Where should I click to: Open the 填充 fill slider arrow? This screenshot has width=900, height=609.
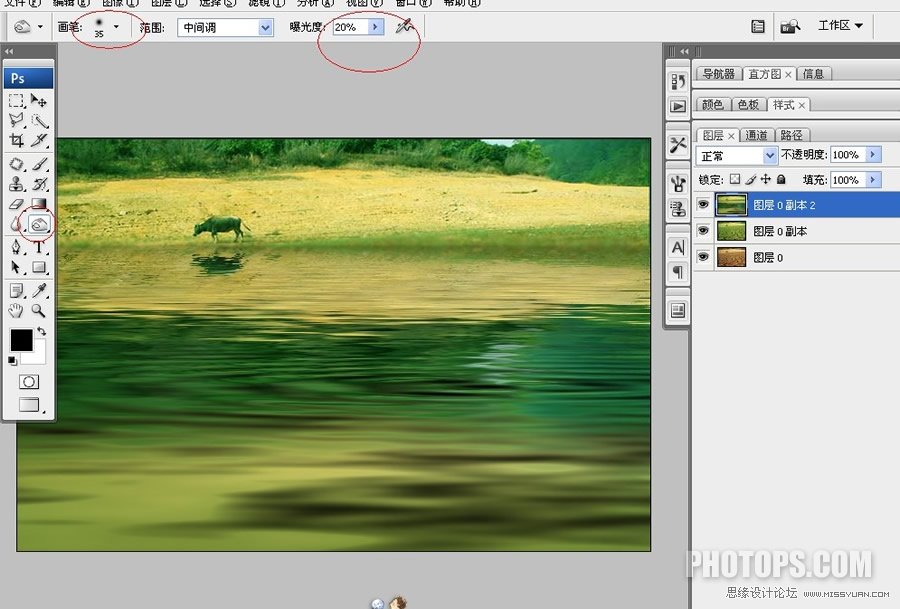pos(873,180)
